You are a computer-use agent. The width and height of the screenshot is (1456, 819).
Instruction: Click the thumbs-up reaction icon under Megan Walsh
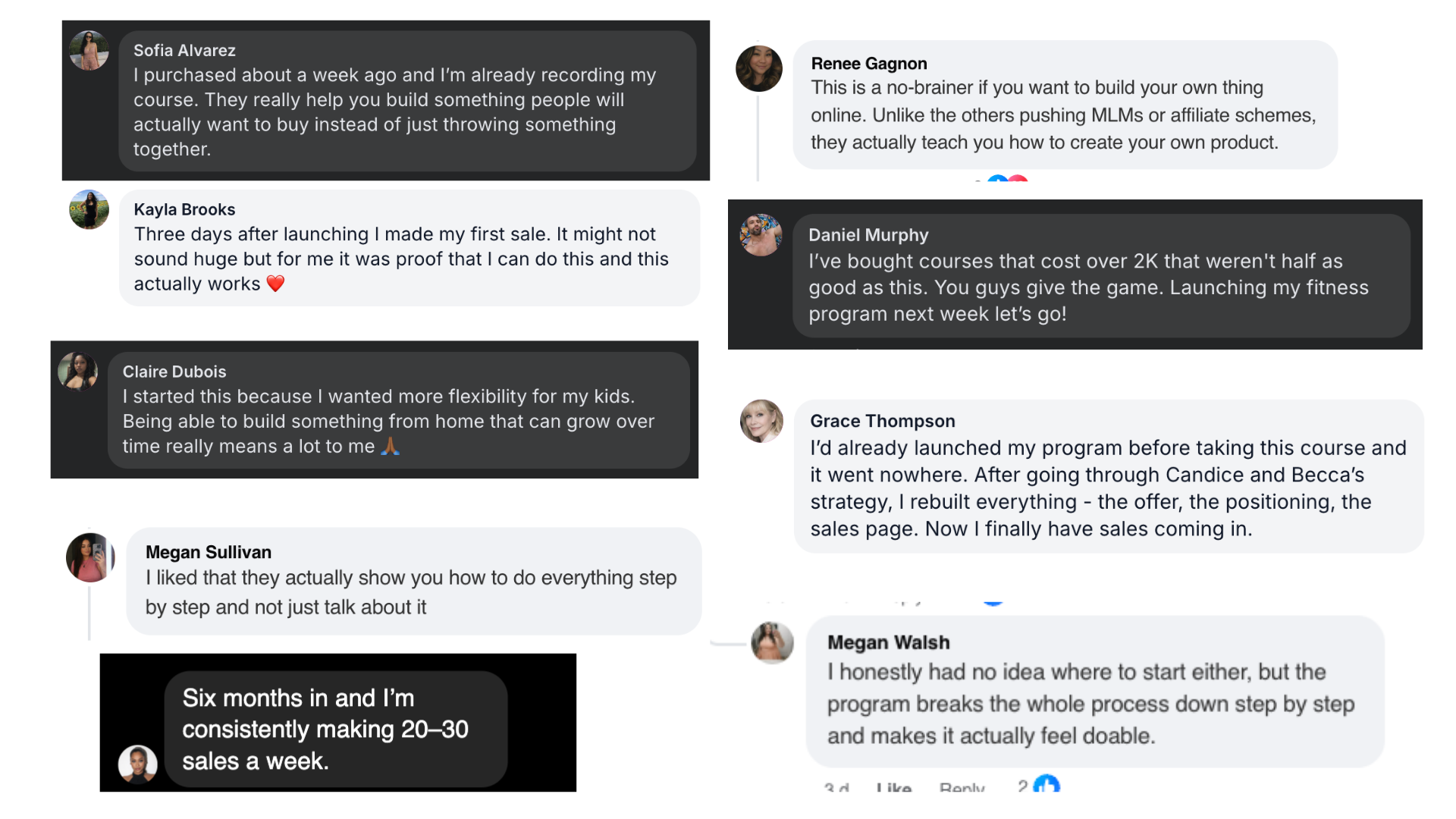click(1046, 784)
